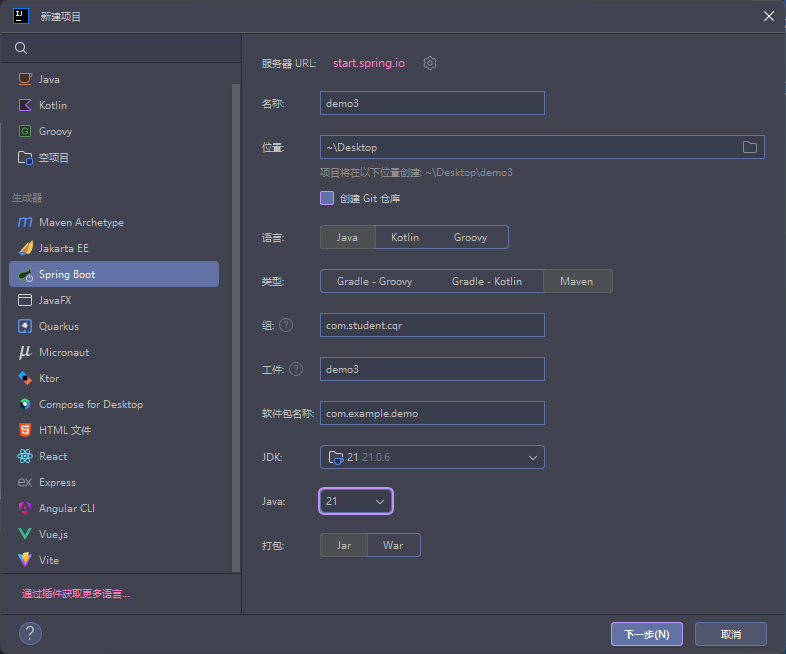The width and height of the screenshot is (786, 654).
Task: Choose the Micronaut mu icon
Action: click(x=25, y=352)
